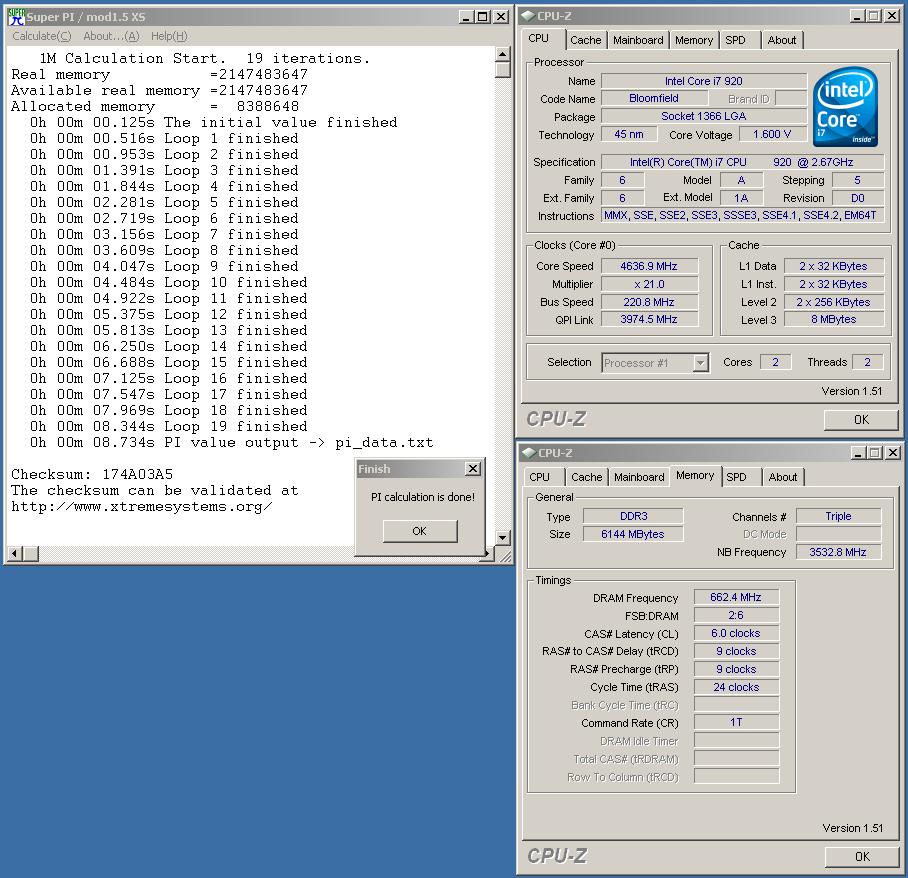Screen dimensions: 908x878
Task: Select Memory tab in bottom CPU-Z window
Action: 695,475
